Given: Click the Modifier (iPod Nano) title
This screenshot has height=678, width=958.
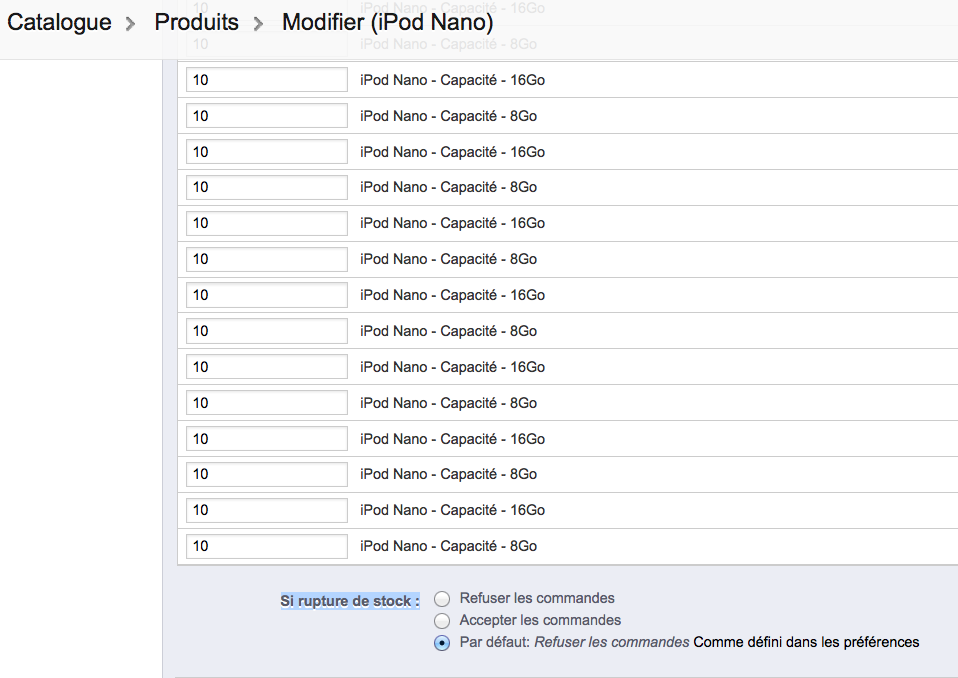Looking at the screenshot, I should pos(387,23).
